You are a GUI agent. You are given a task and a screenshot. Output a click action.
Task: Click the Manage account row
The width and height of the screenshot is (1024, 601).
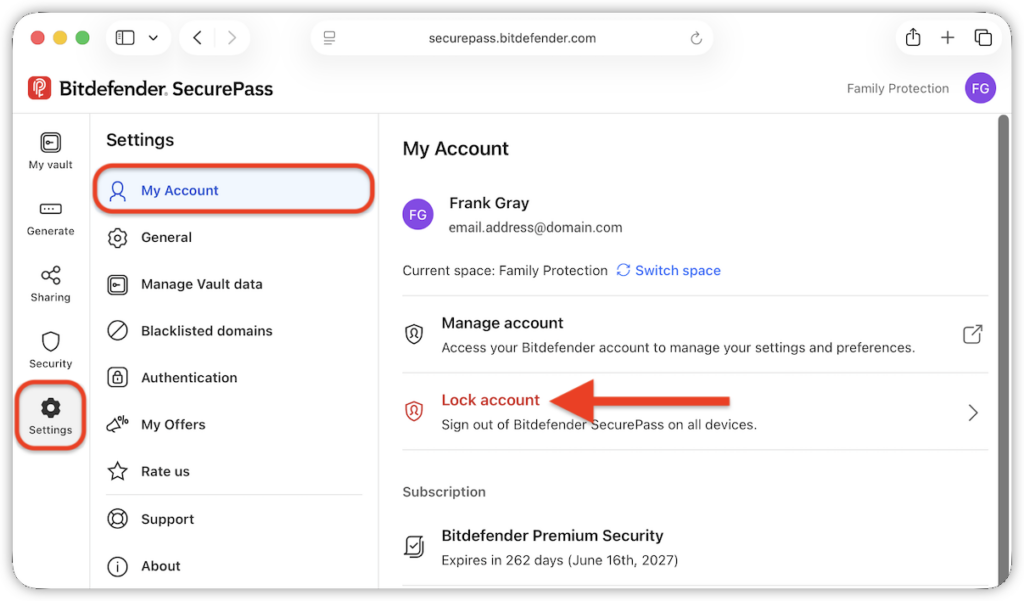pos(695,334)
